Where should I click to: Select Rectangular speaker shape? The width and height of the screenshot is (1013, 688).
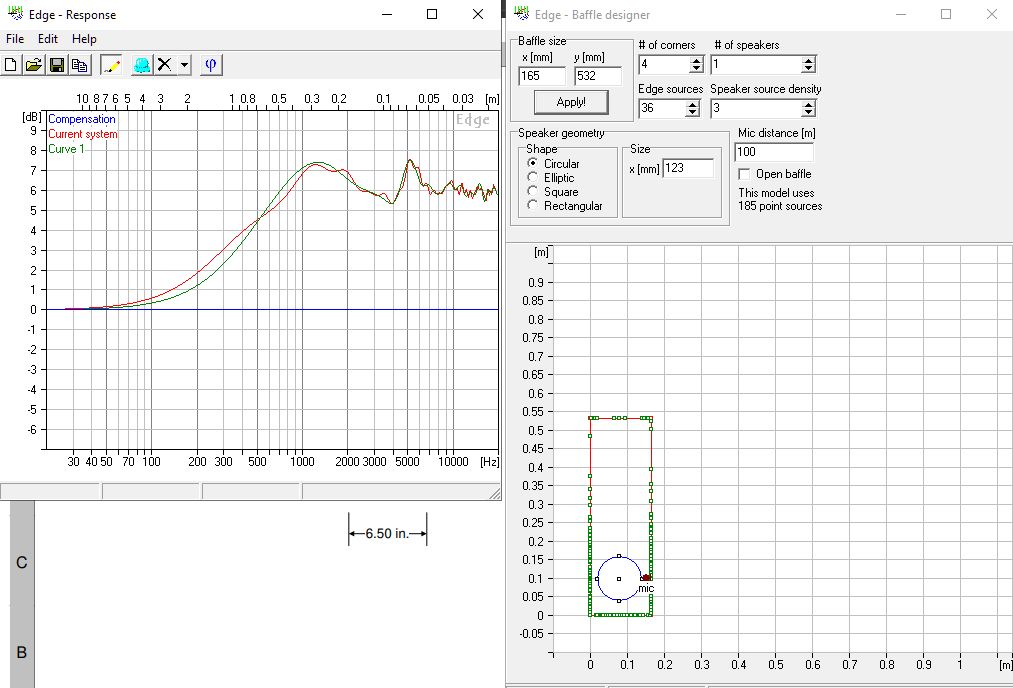532,205
